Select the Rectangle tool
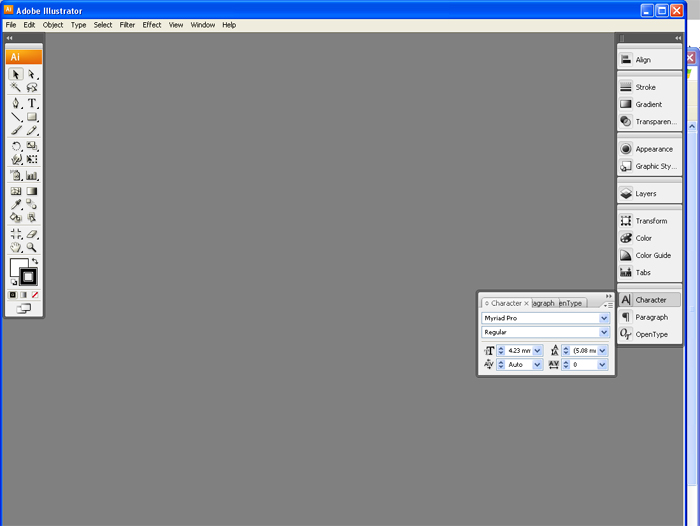The image size is (700, 526). coord(32,117)
